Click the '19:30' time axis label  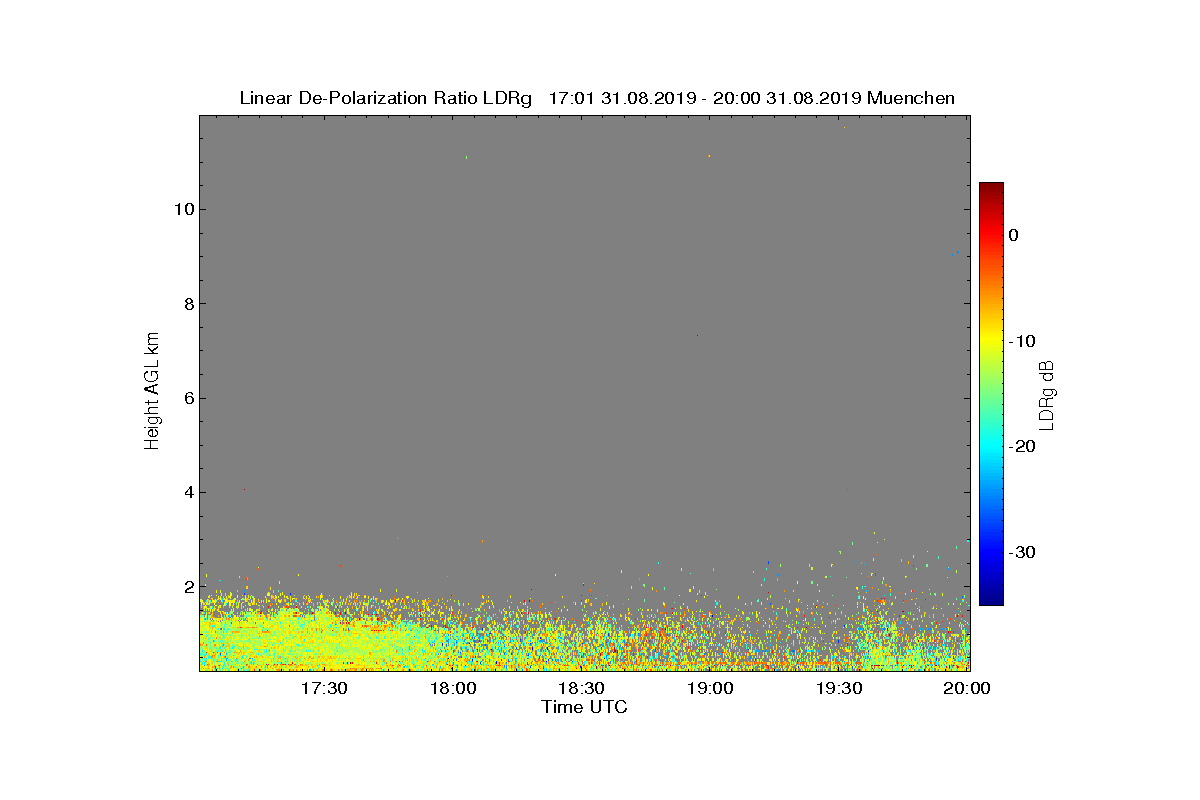pyautogui.click(x=839, y=688)
